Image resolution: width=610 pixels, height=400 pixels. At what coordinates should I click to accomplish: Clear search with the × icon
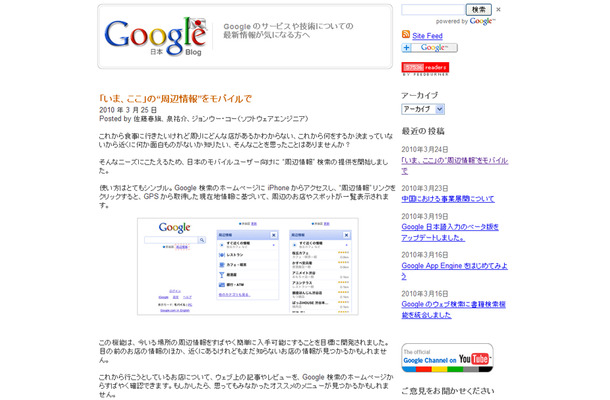(x=498, y=10)
